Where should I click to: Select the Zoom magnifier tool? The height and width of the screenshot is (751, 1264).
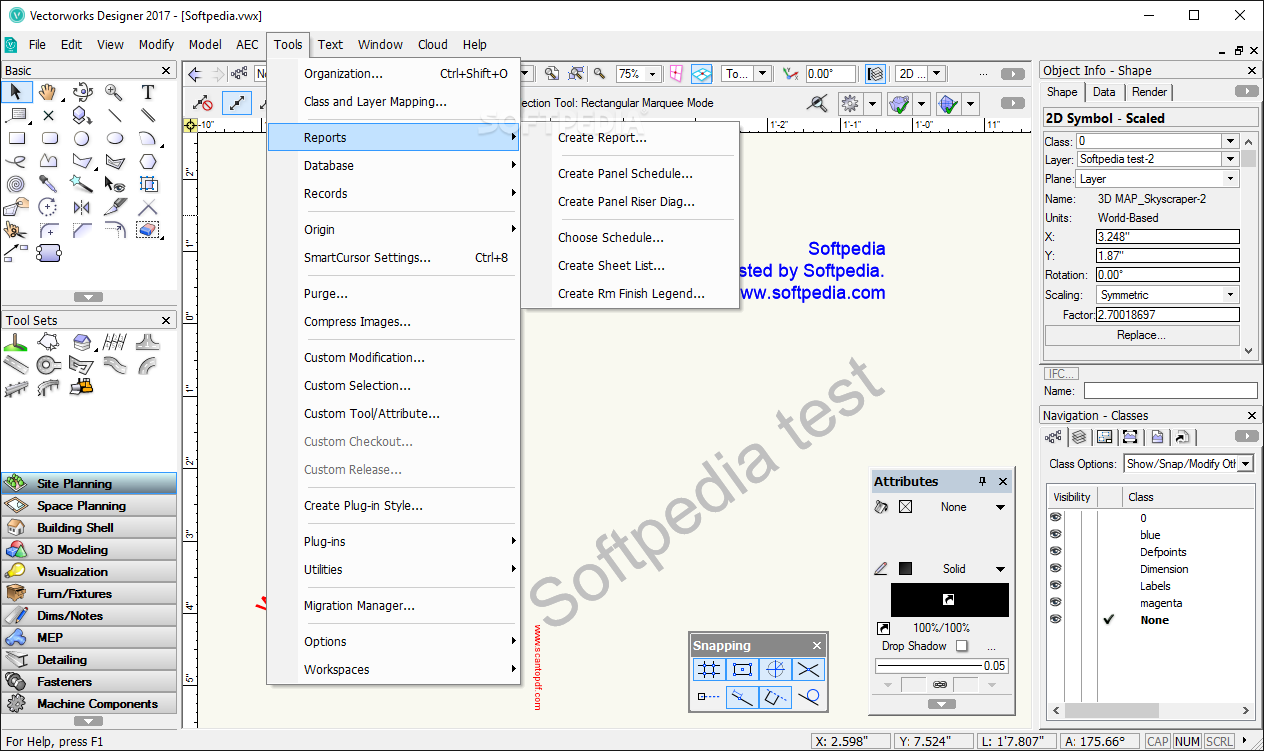[x=115, y=92]
